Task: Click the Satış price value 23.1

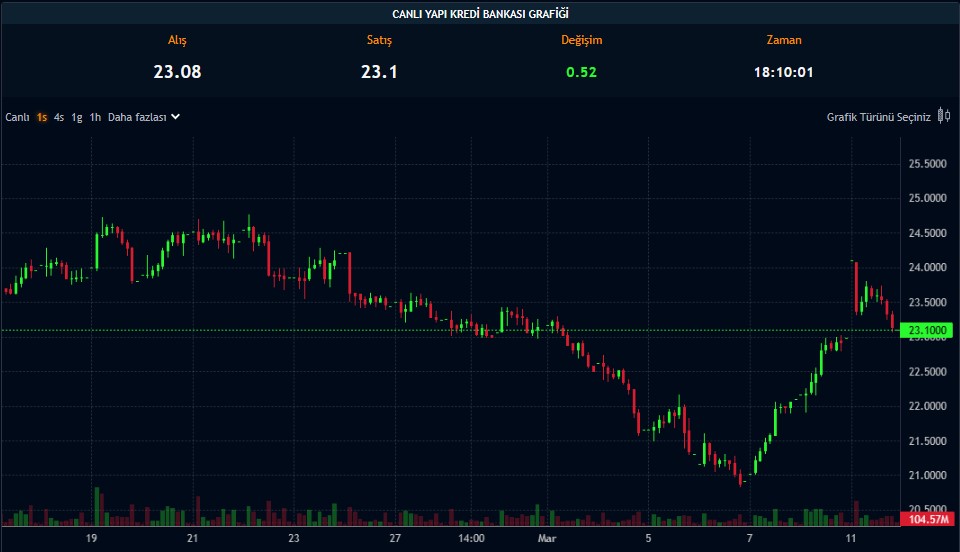Action: [379, 72]
